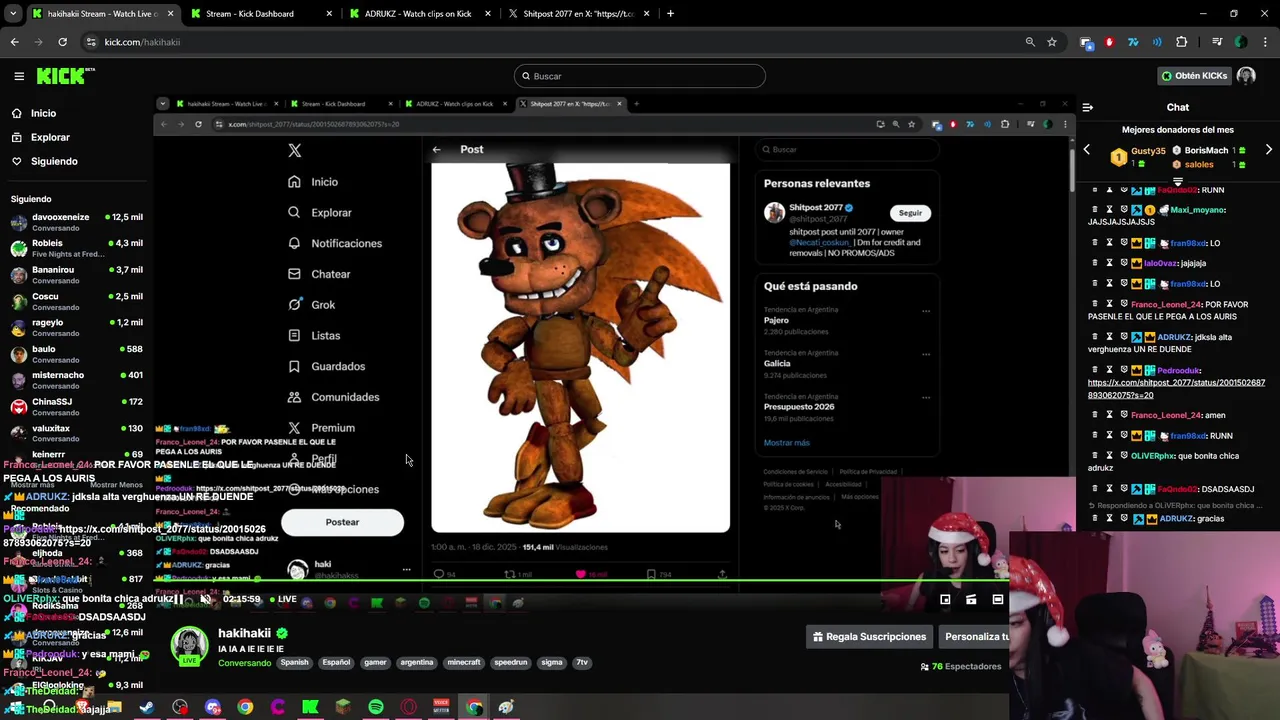
Task: Open Siguiendo in Kick sidebar
Action: tap(54, 161)
